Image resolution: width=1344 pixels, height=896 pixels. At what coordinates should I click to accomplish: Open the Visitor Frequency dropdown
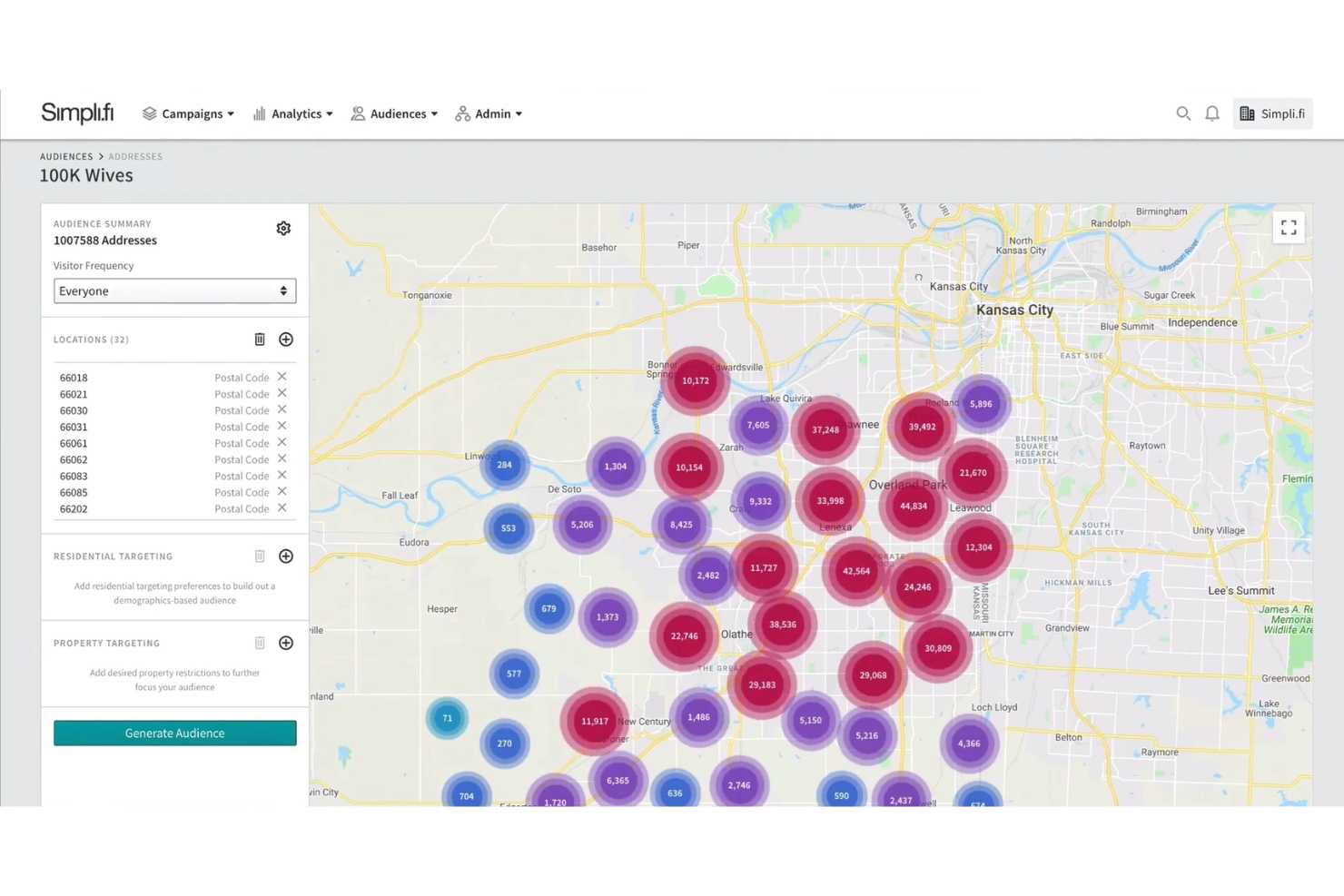[x=174, y=291]
